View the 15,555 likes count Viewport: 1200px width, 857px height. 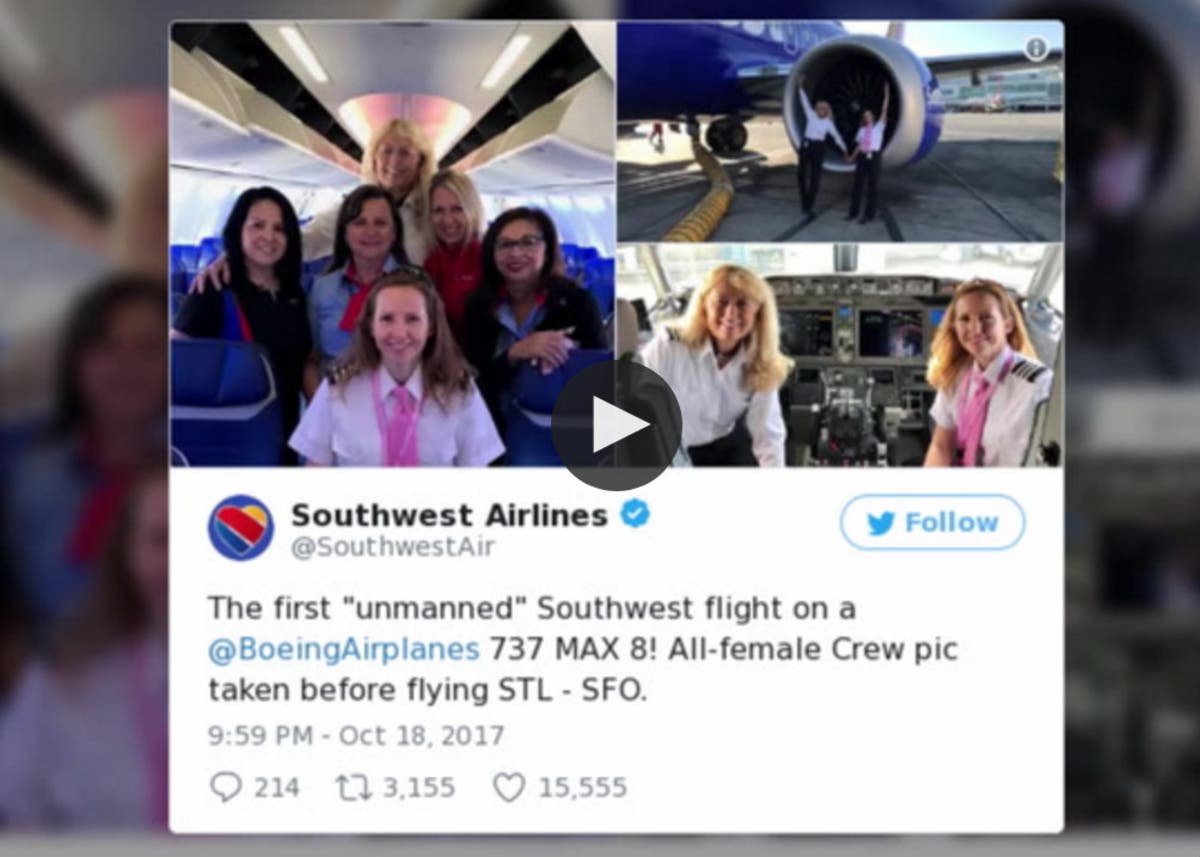(x=582, y=787)
